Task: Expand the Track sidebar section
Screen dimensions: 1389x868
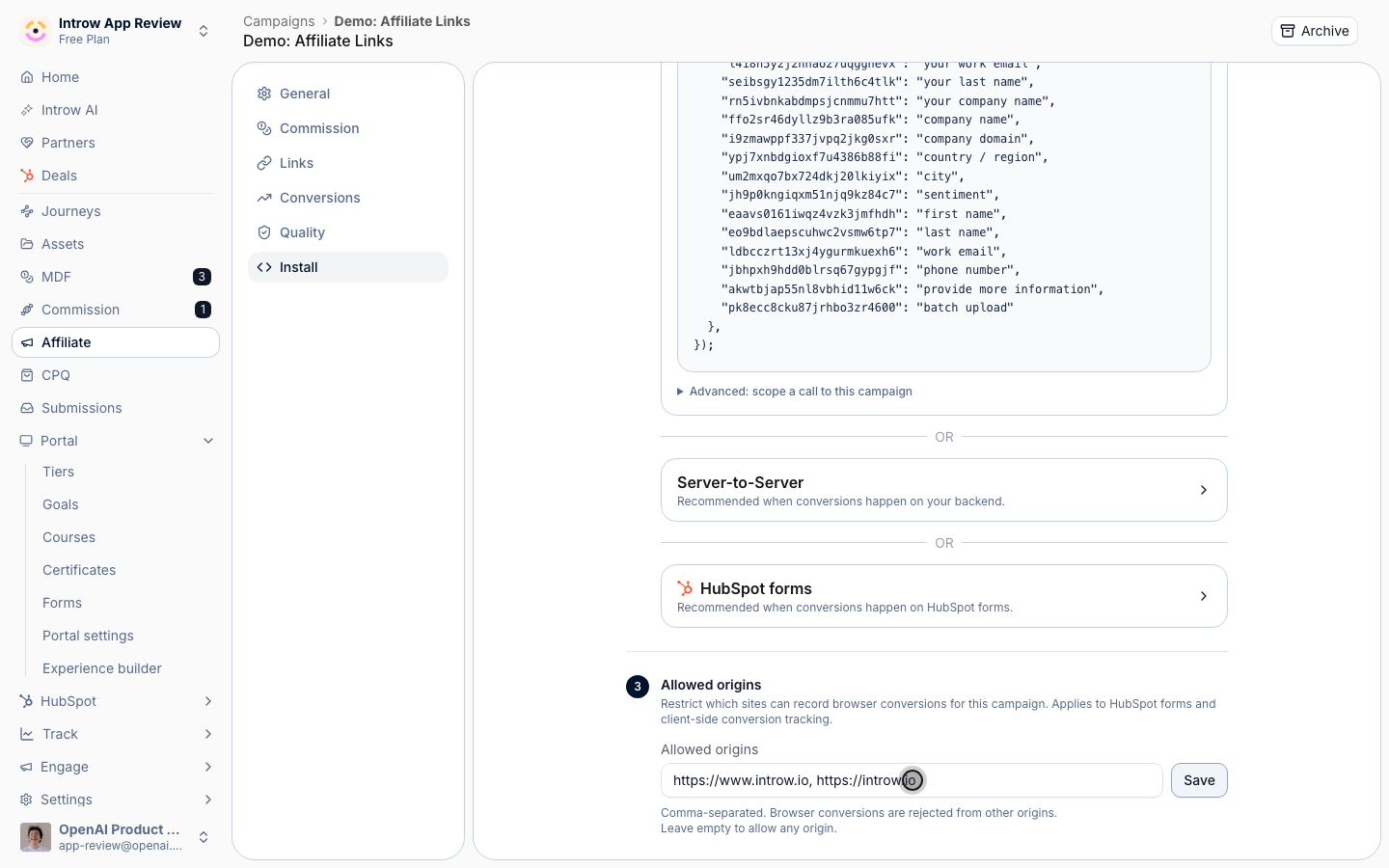Action: coord(208,734)
